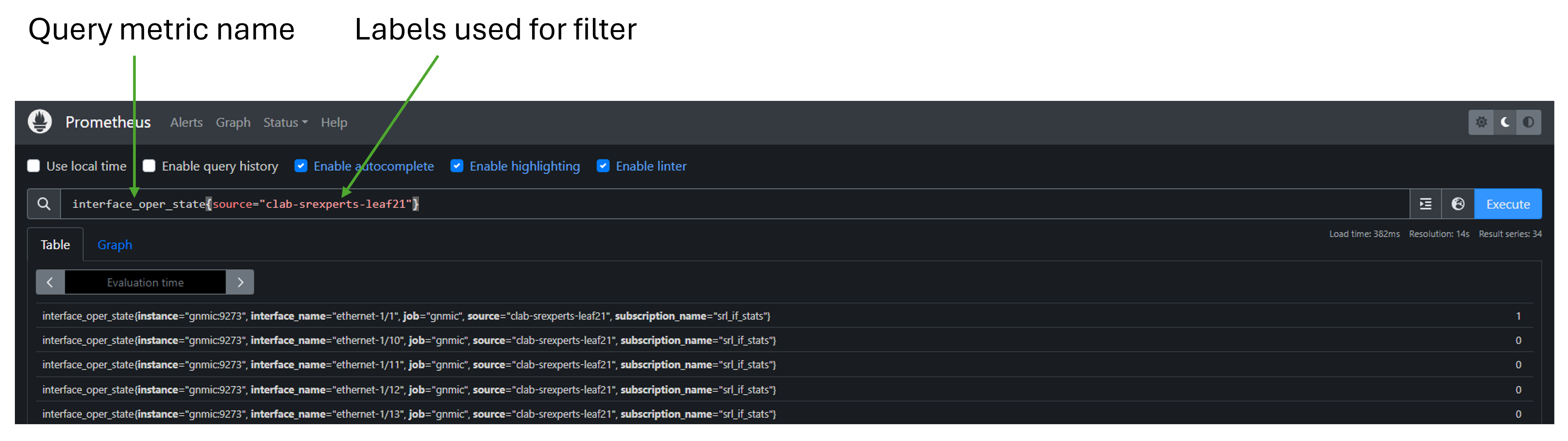Viewport: 1568px width, 441px height.
Task: Switch to the Graph results tab
Action: click(x=114, y=244)
